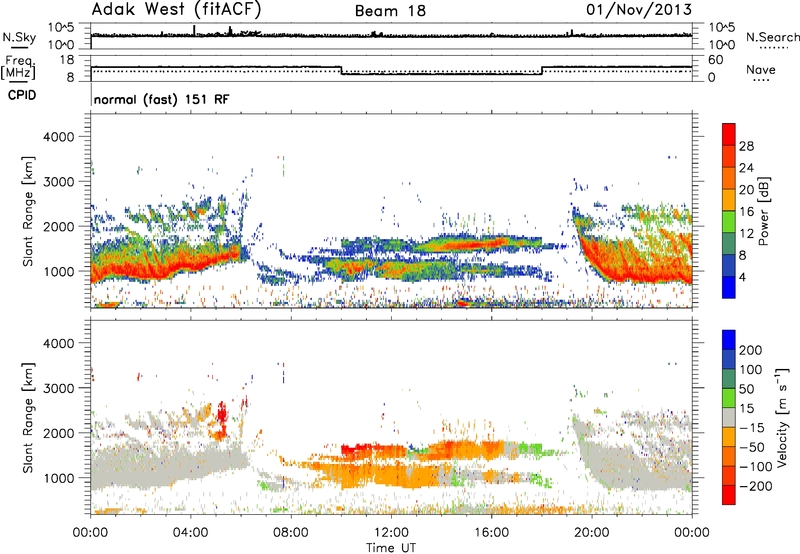
Task: Click the '20:00' time axis label
Action: (592, 533)
